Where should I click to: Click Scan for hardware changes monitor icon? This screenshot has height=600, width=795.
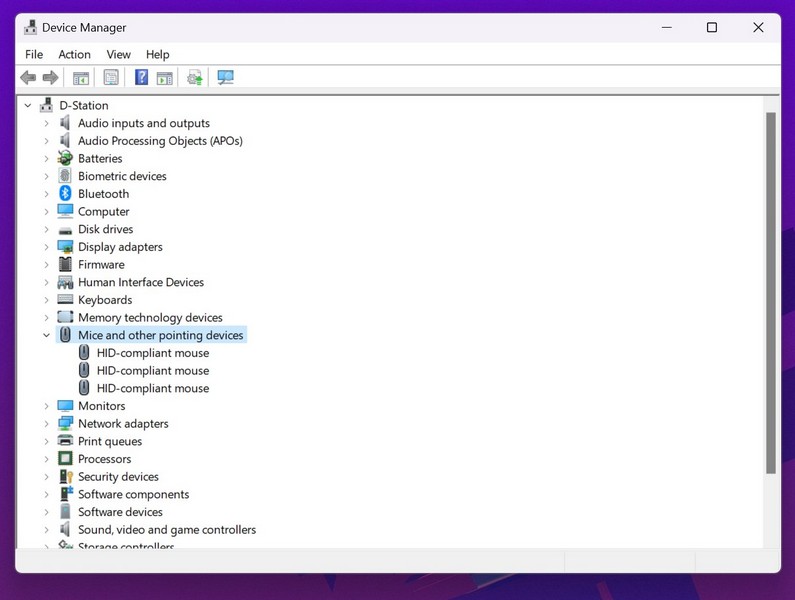coord(225,78)
